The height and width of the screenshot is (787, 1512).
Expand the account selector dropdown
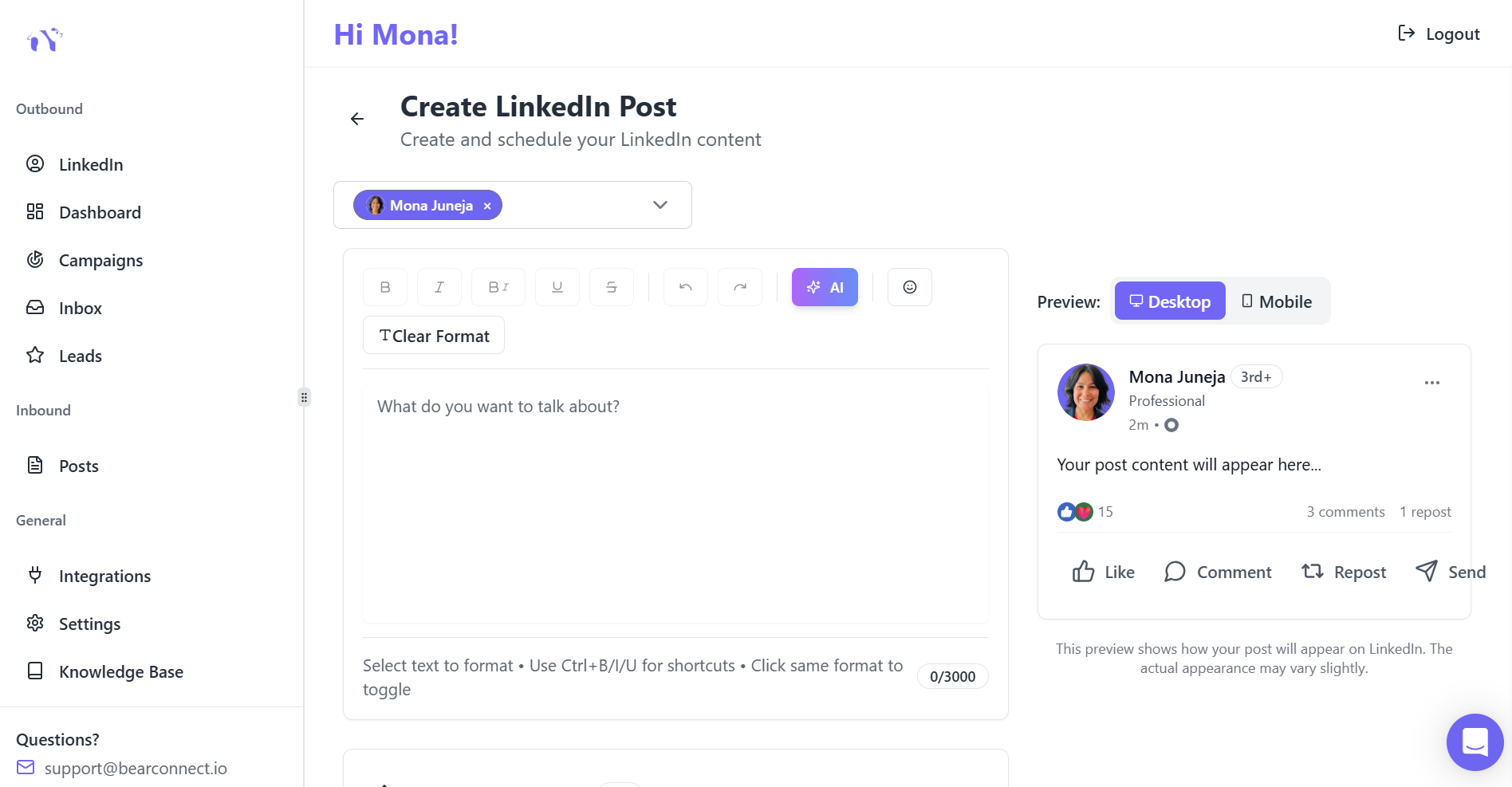pos(660,205)
